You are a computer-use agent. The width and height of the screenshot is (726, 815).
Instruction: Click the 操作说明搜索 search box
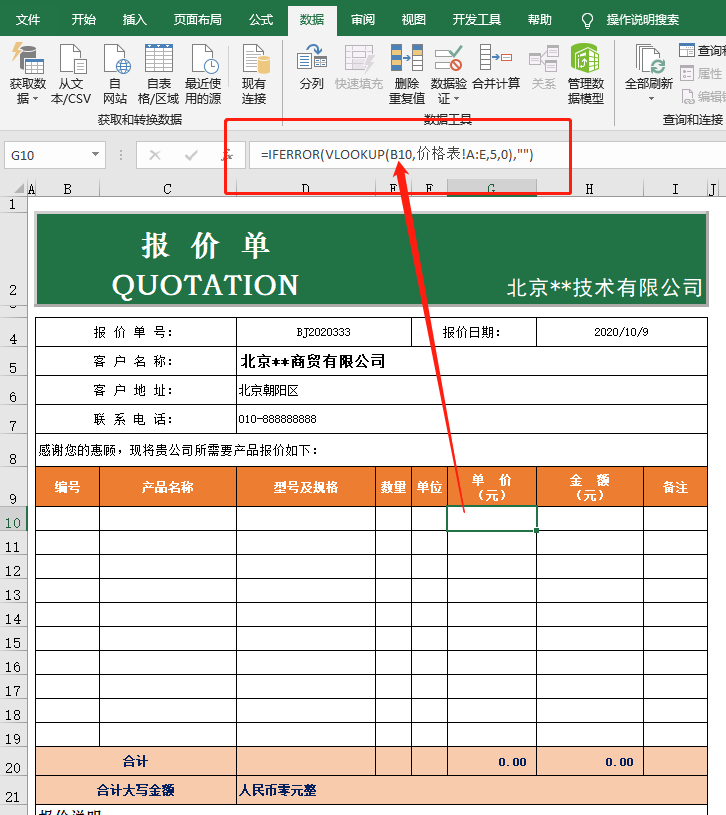coord(643,20)
